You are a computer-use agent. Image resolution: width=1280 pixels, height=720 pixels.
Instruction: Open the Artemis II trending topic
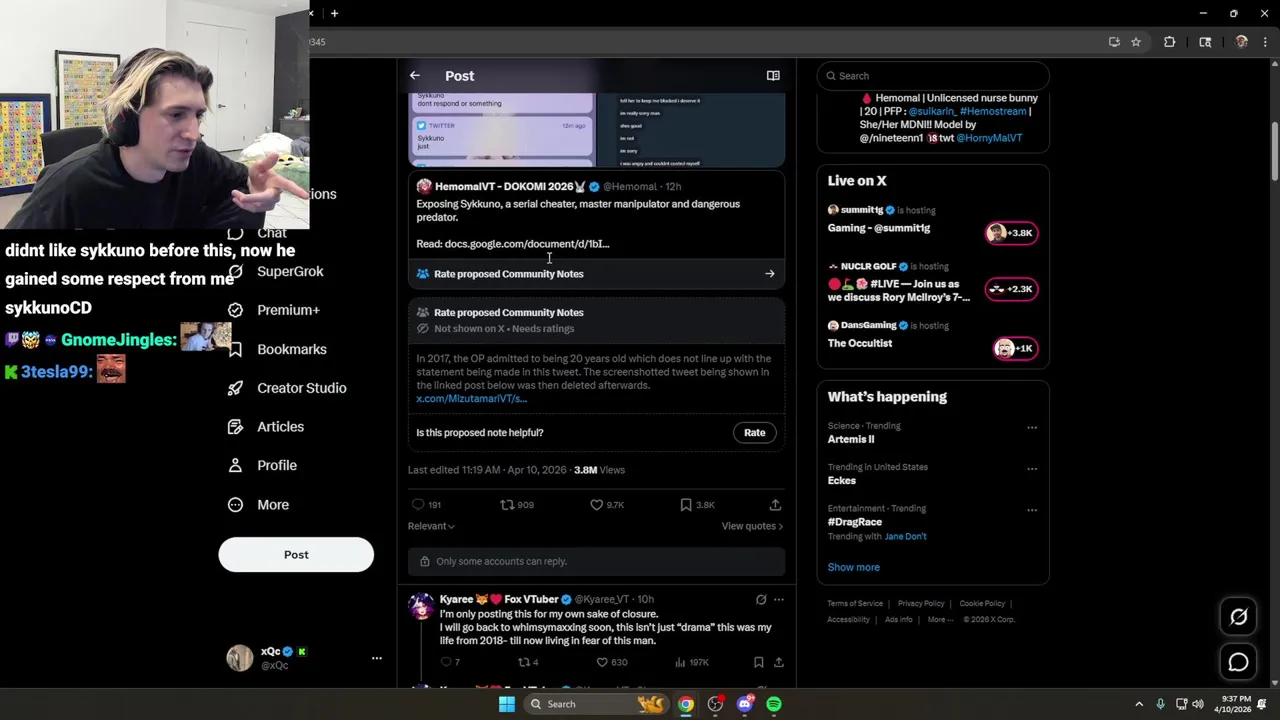click(x=851, y=439)
